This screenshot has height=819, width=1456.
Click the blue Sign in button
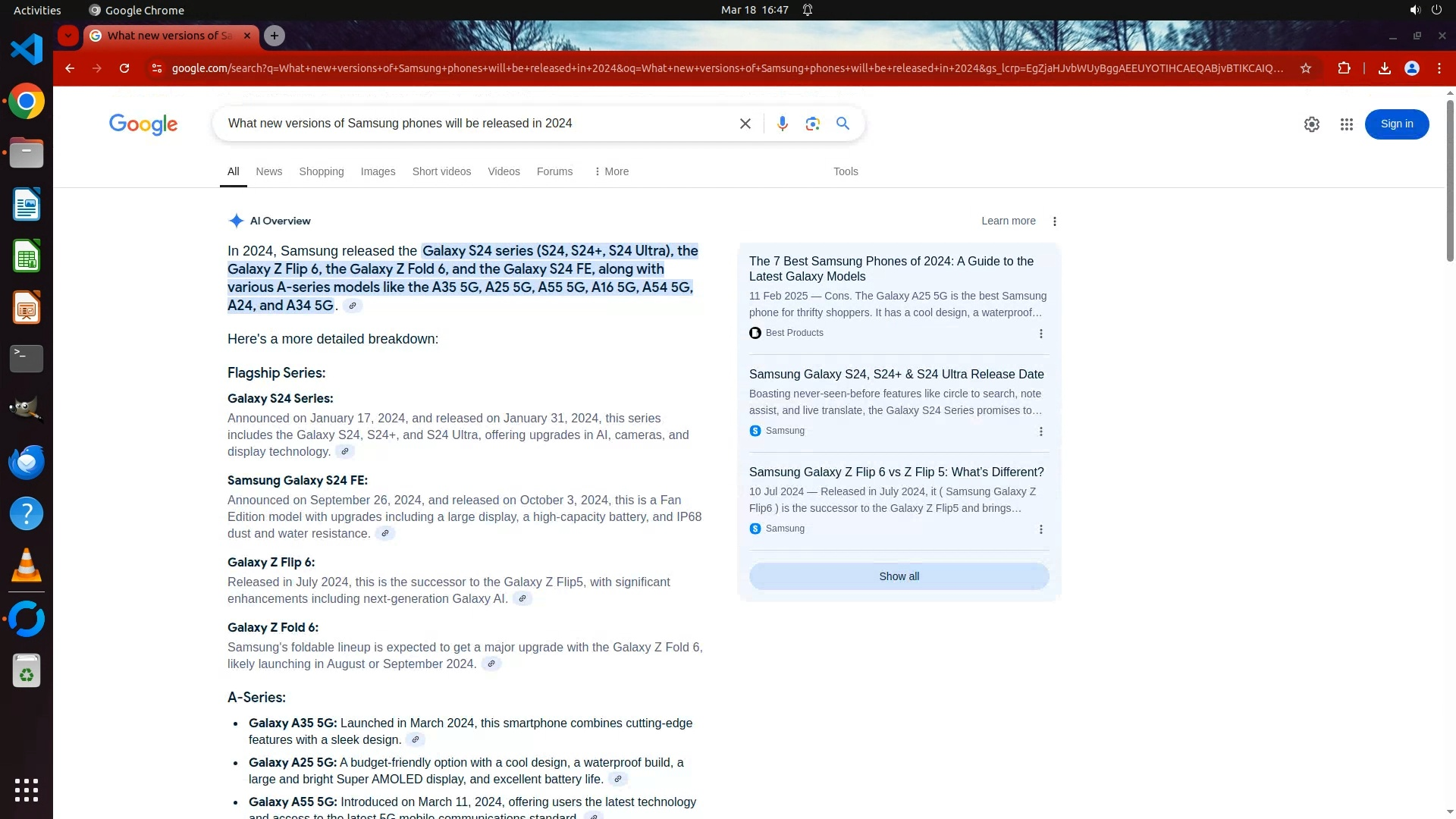1396,124
